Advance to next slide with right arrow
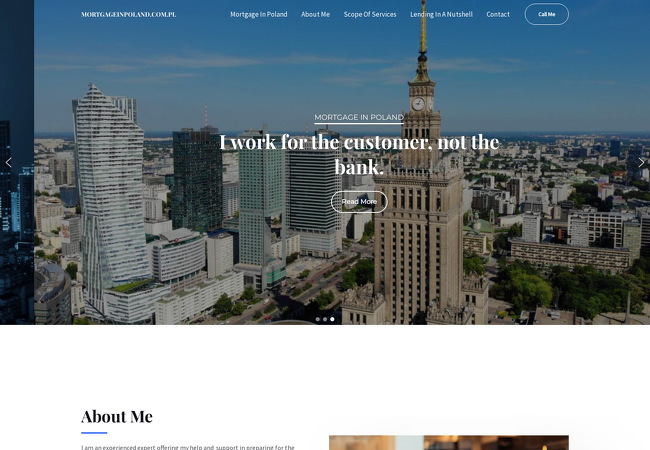The image size is (650, 450). click(641, 162)
